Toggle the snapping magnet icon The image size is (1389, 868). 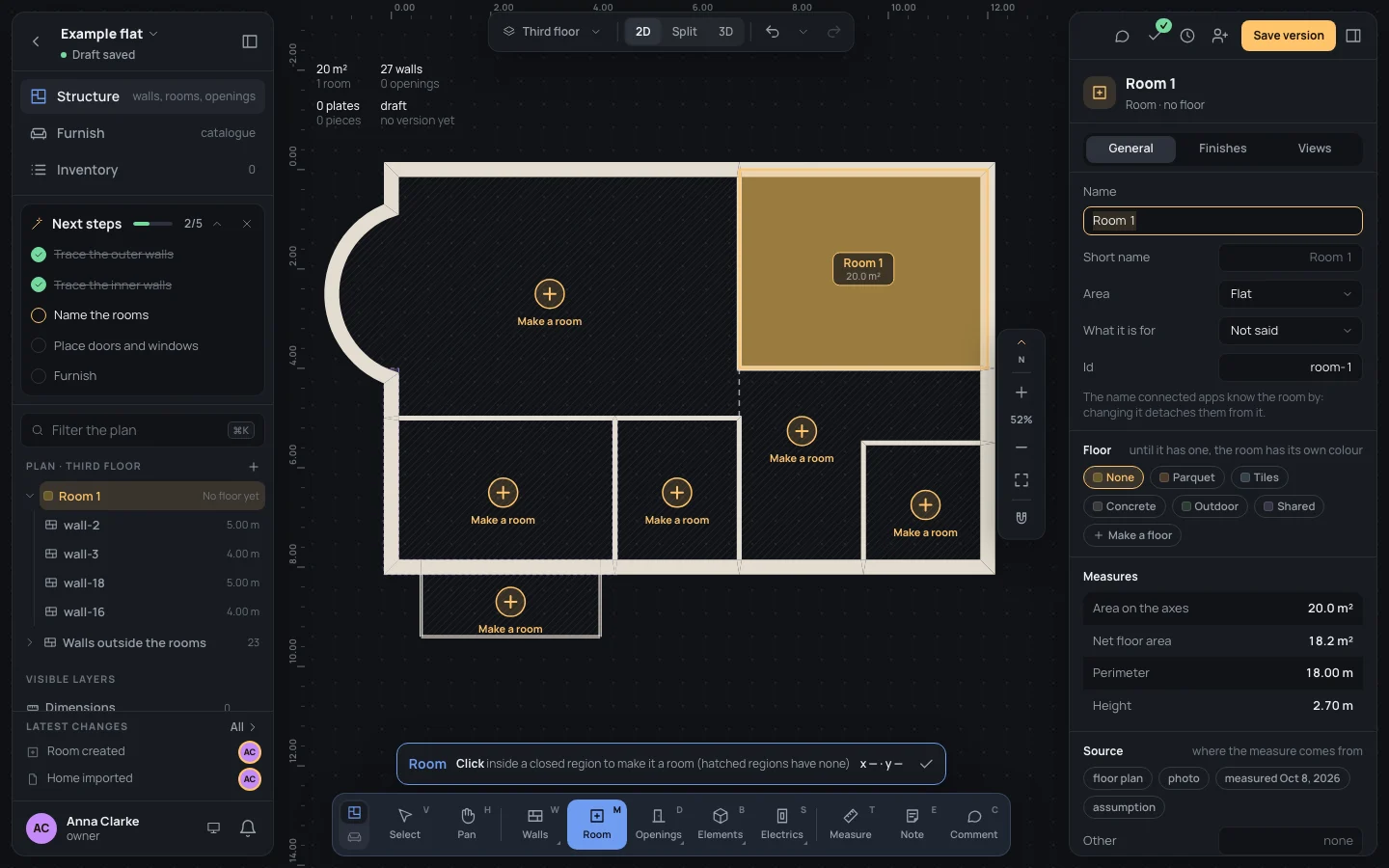point(1021,518)
